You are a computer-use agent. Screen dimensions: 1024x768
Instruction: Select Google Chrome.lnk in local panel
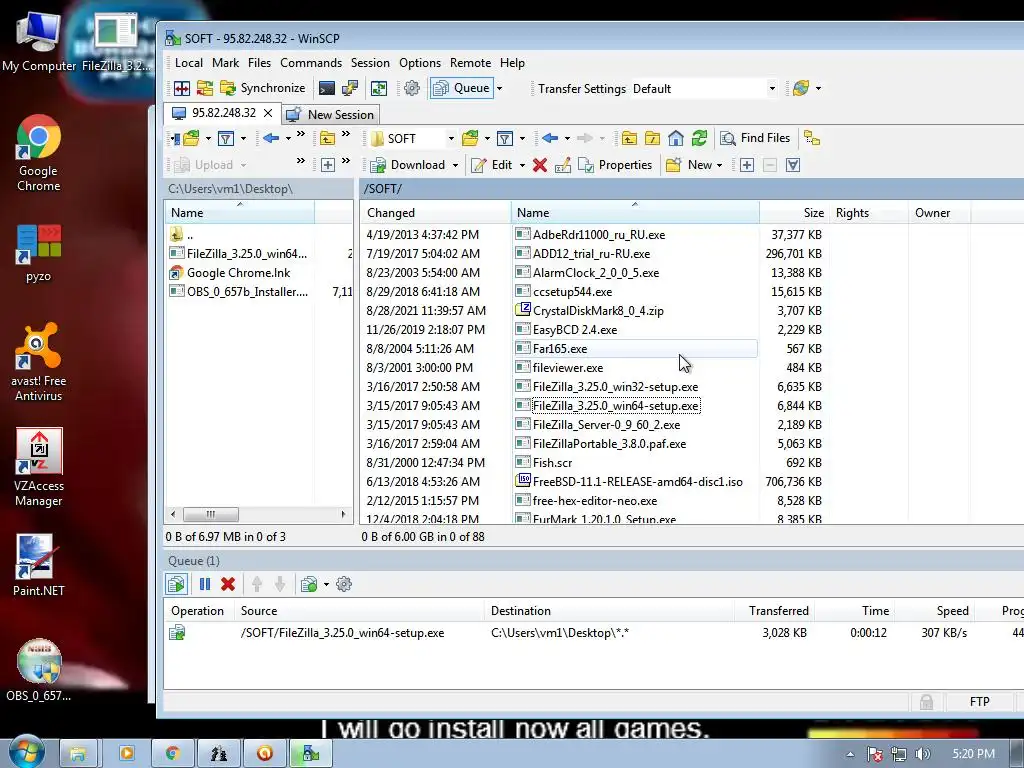pos(238,273)
